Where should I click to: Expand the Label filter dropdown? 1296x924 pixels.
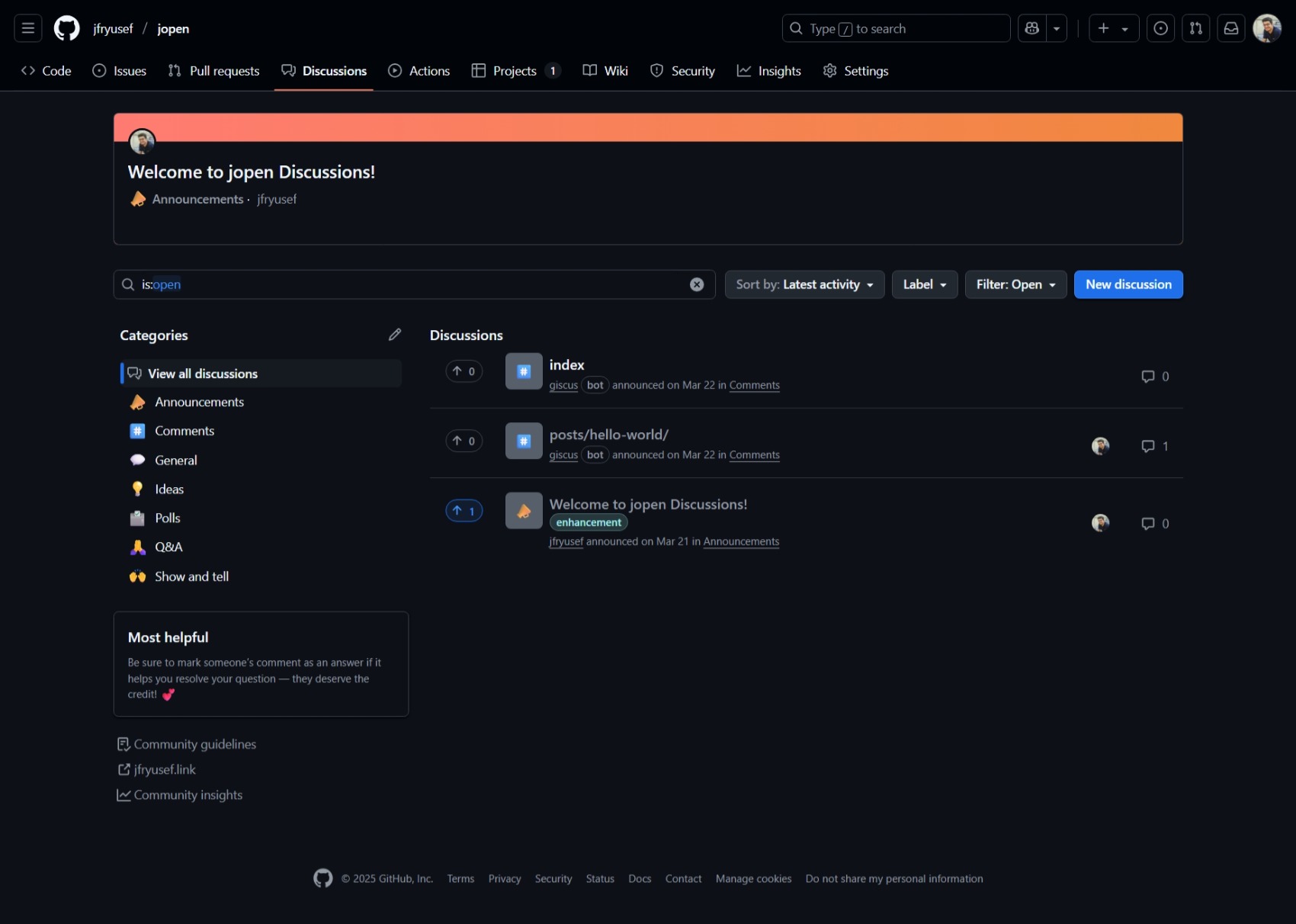tap(924, 284)
